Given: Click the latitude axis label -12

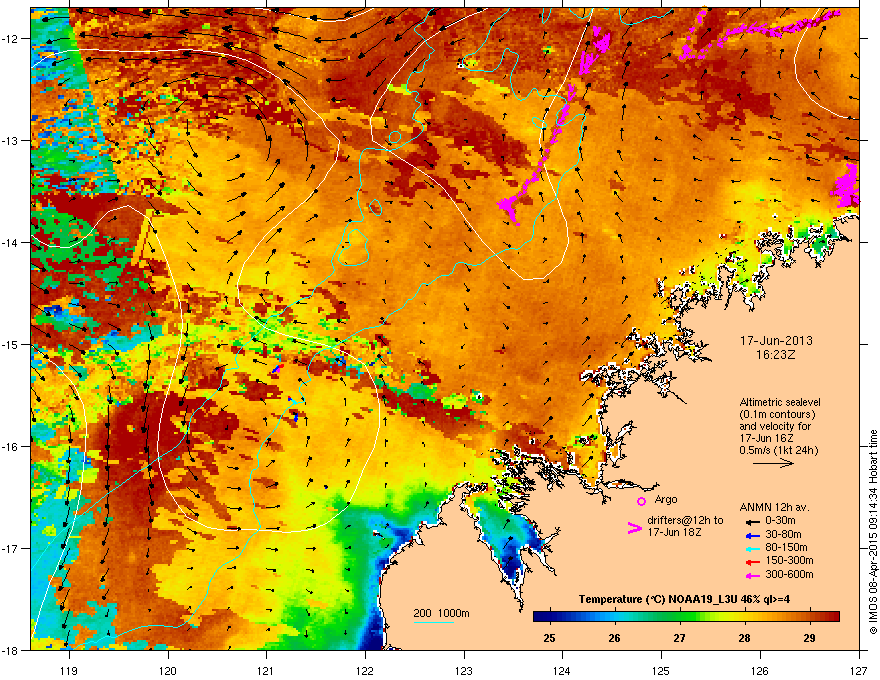Looking at the screenshot, I should [10, 38].
